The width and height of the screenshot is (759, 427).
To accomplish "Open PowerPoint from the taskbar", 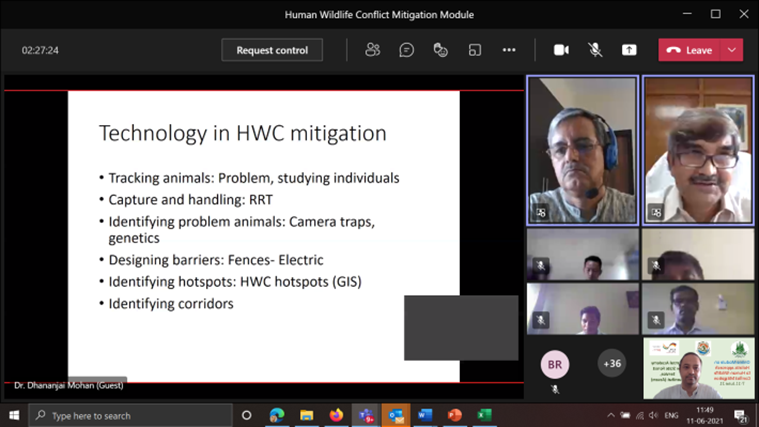I will coord(455,415).
